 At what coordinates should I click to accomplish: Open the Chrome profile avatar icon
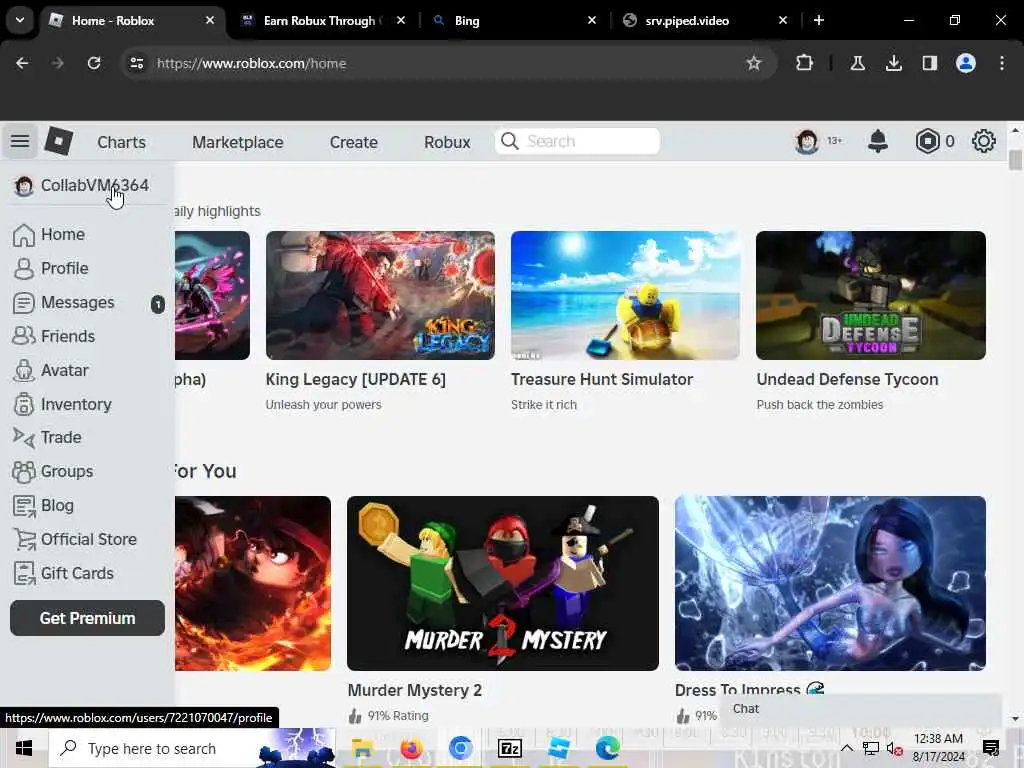[x=966, y=63]
